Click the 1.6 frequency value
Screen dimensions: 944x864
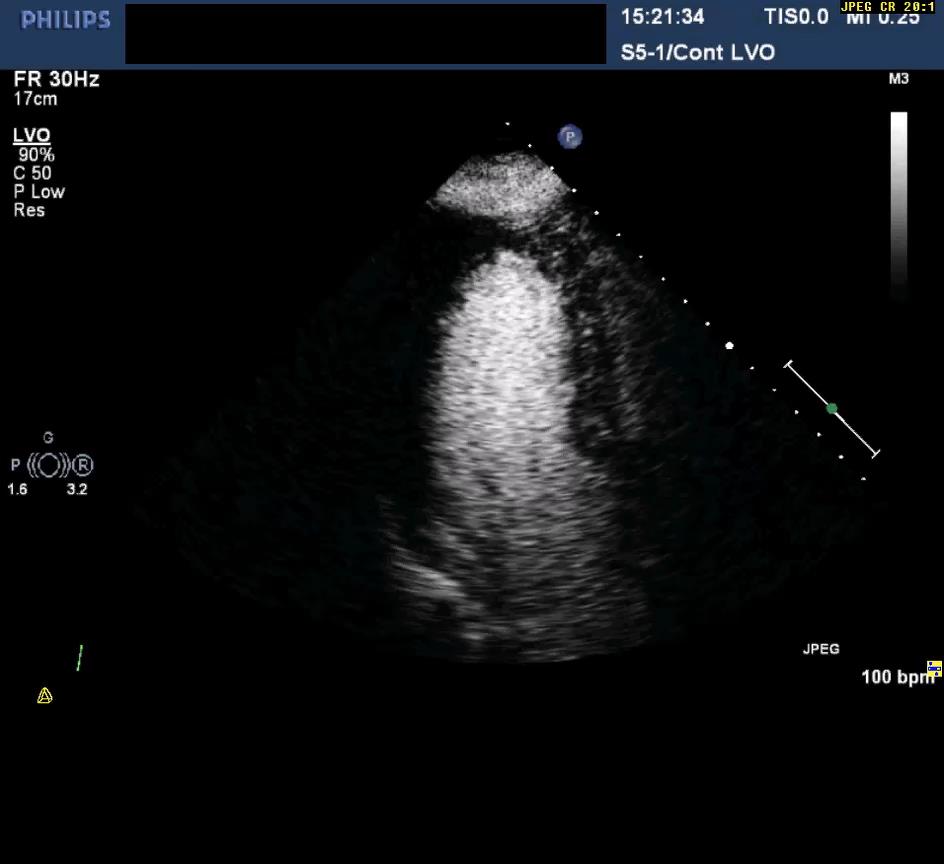pyautogui.click(x=17, y=489)
